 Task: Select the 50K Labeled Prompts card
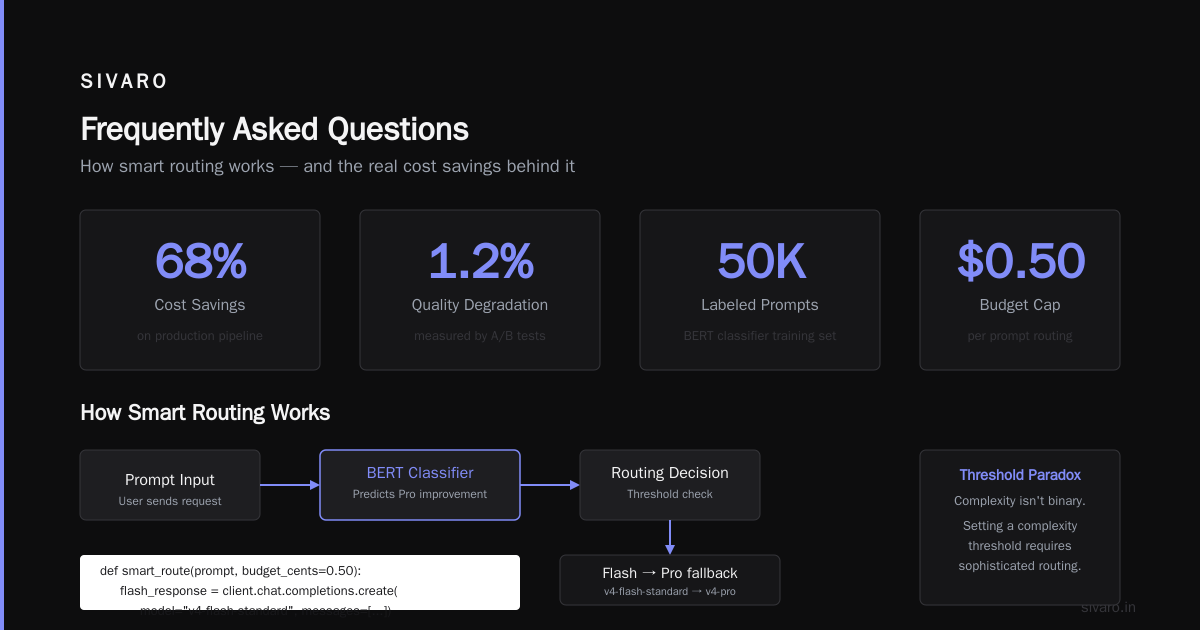click(760, 290)
